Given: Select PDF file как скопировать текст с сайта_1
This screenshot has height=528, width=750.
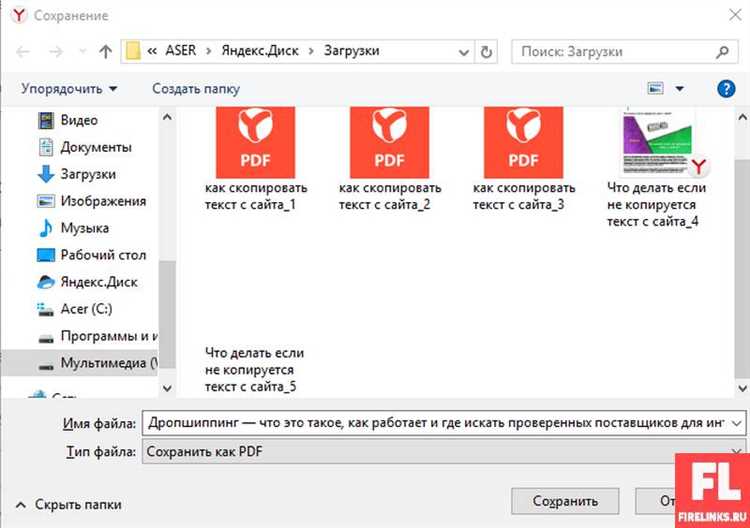Looking at the screenshot, I should coord(255,159).
